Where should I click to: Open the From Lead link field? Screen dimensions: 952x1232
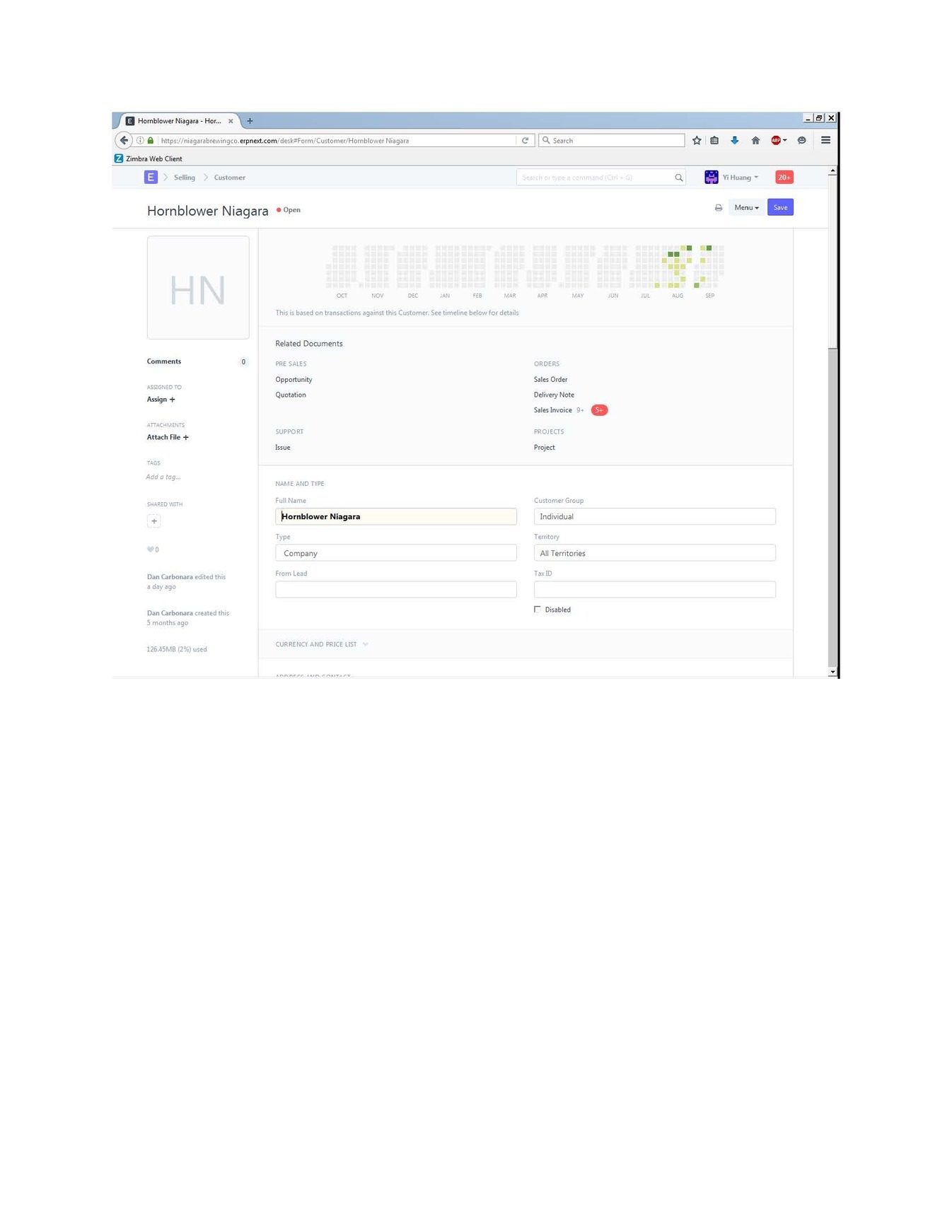(396, 589)
